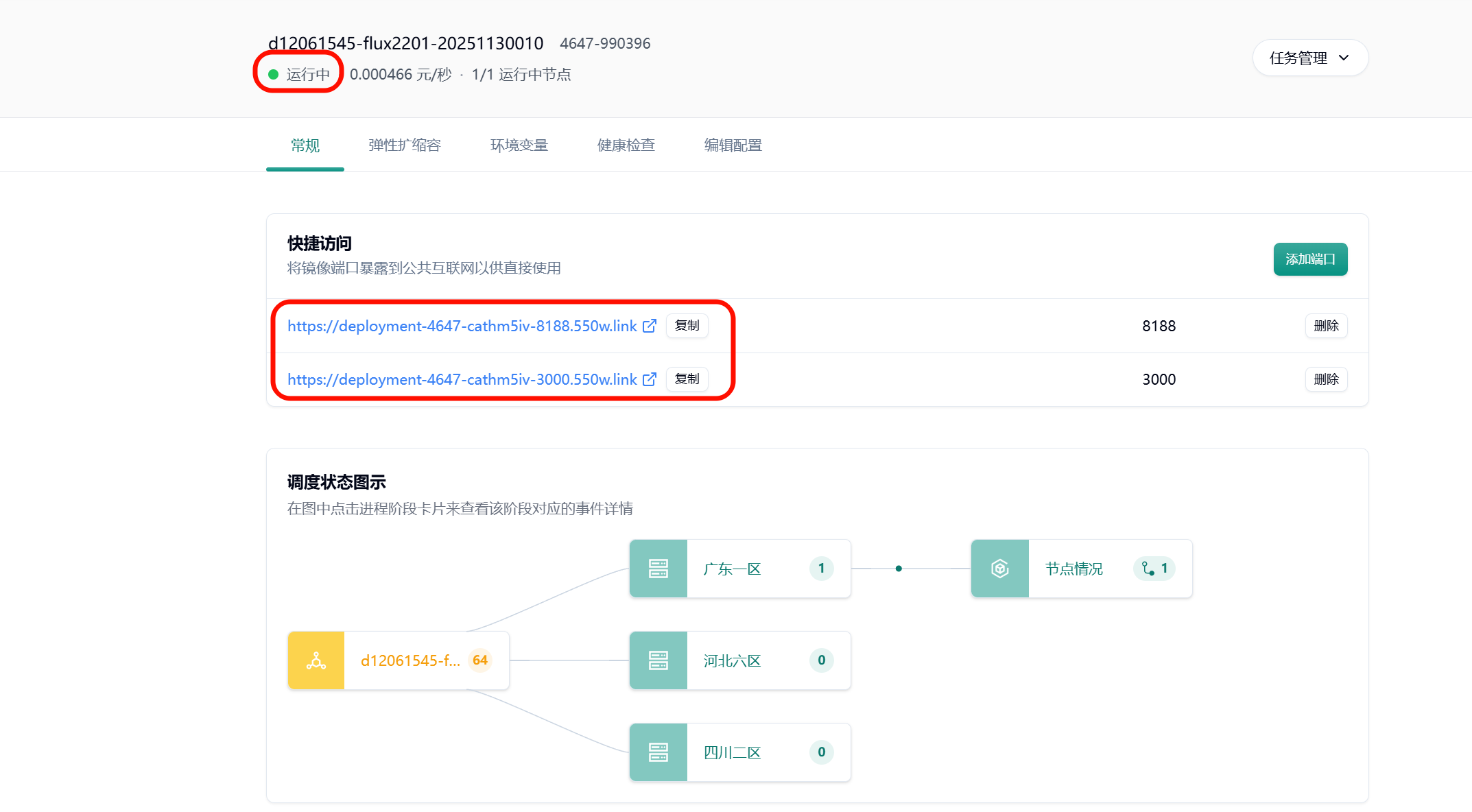Click the 河北六区 server icon
This screenshot has height=812, width=1472.
658,660
